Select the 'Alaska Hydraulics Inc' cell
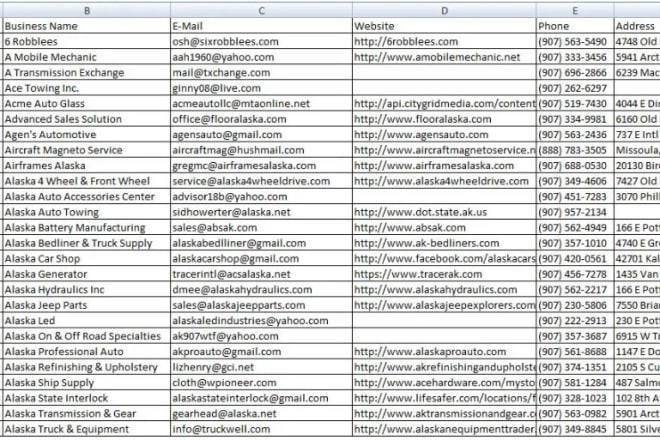This screenshot has width=660, height=440. (87, 290)
